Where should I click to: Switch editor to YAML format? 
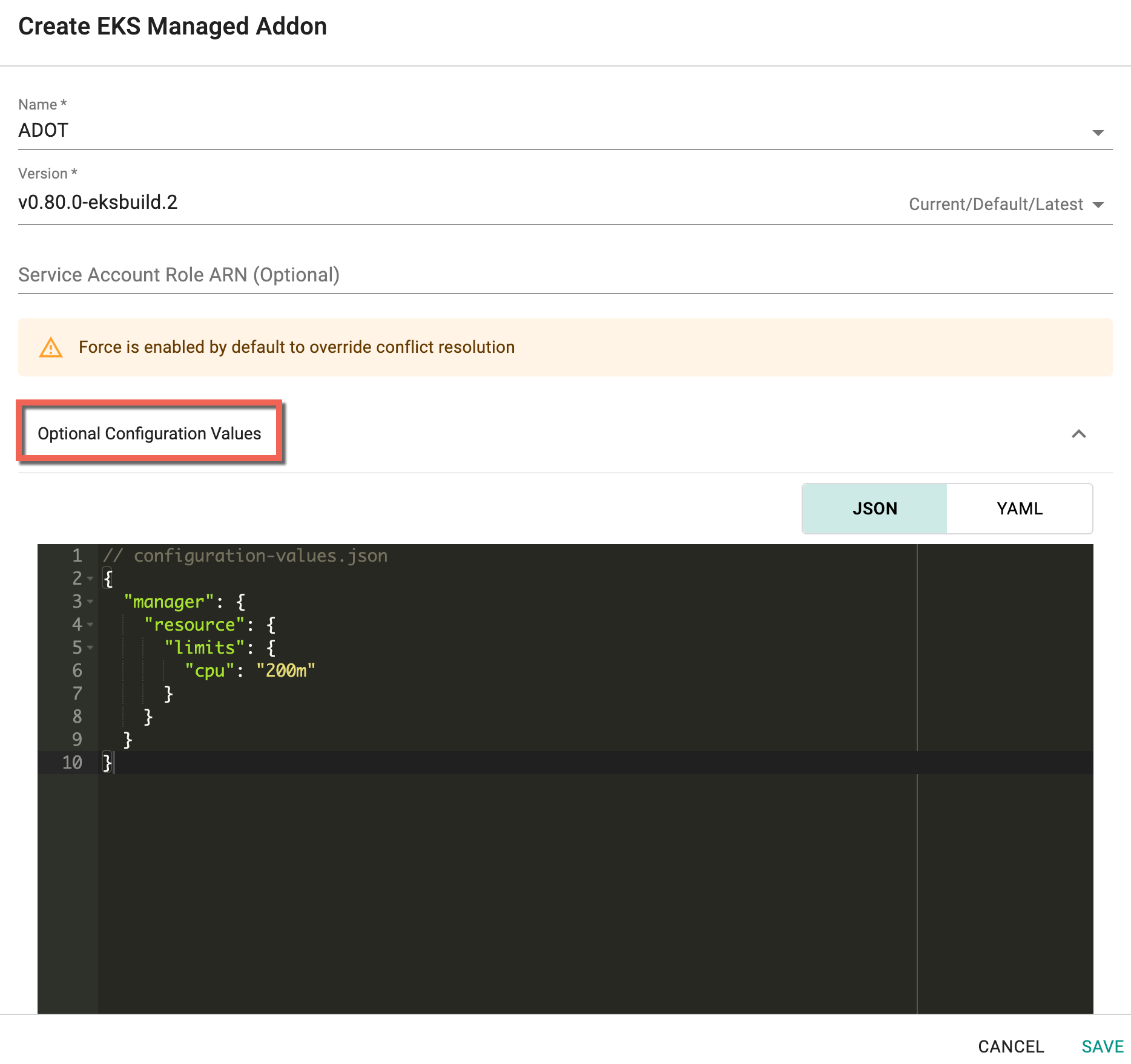pyautogui.click(x=1020, y=508)
